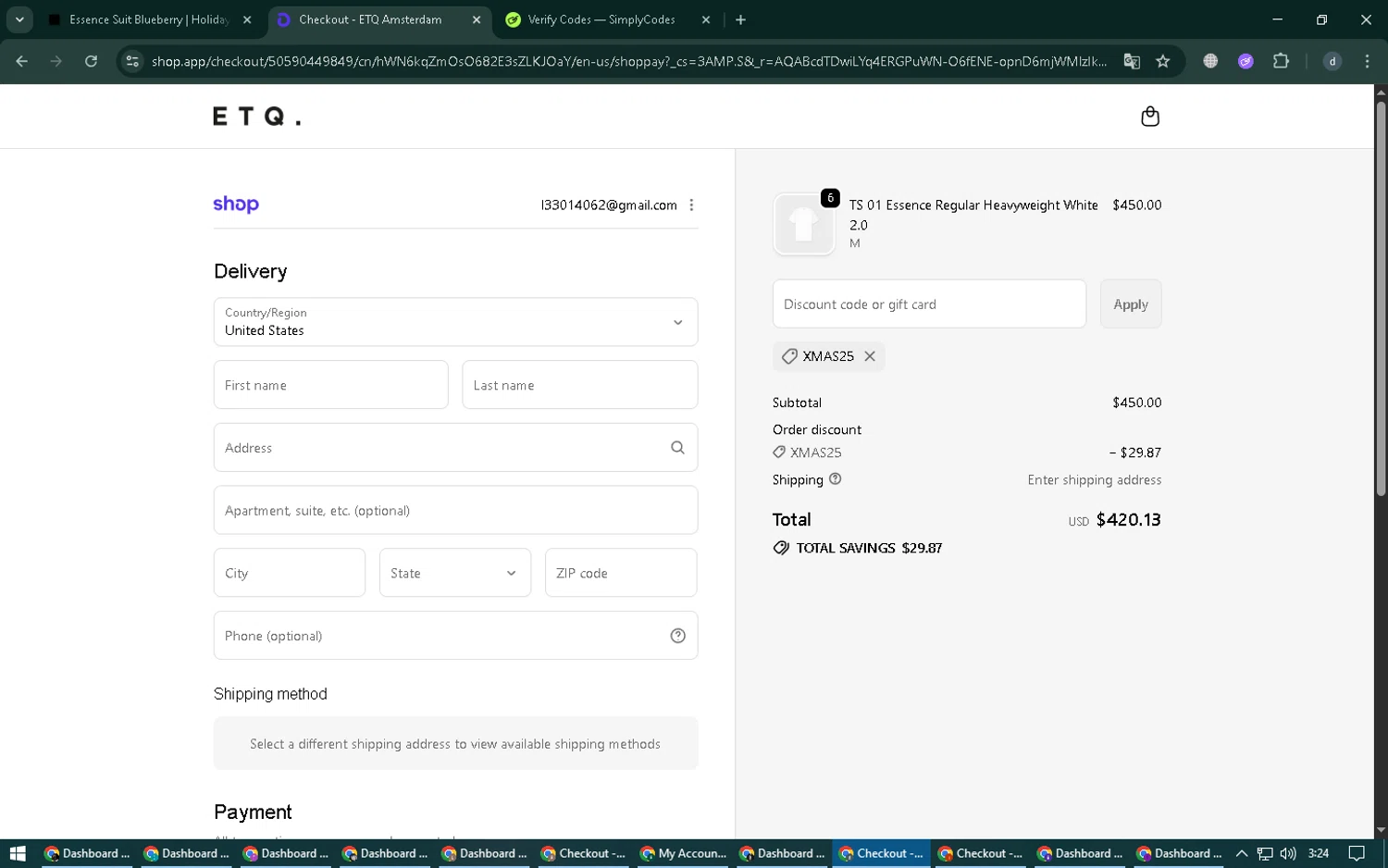
Task: Click the Address input field
Action: coord(455,448)
